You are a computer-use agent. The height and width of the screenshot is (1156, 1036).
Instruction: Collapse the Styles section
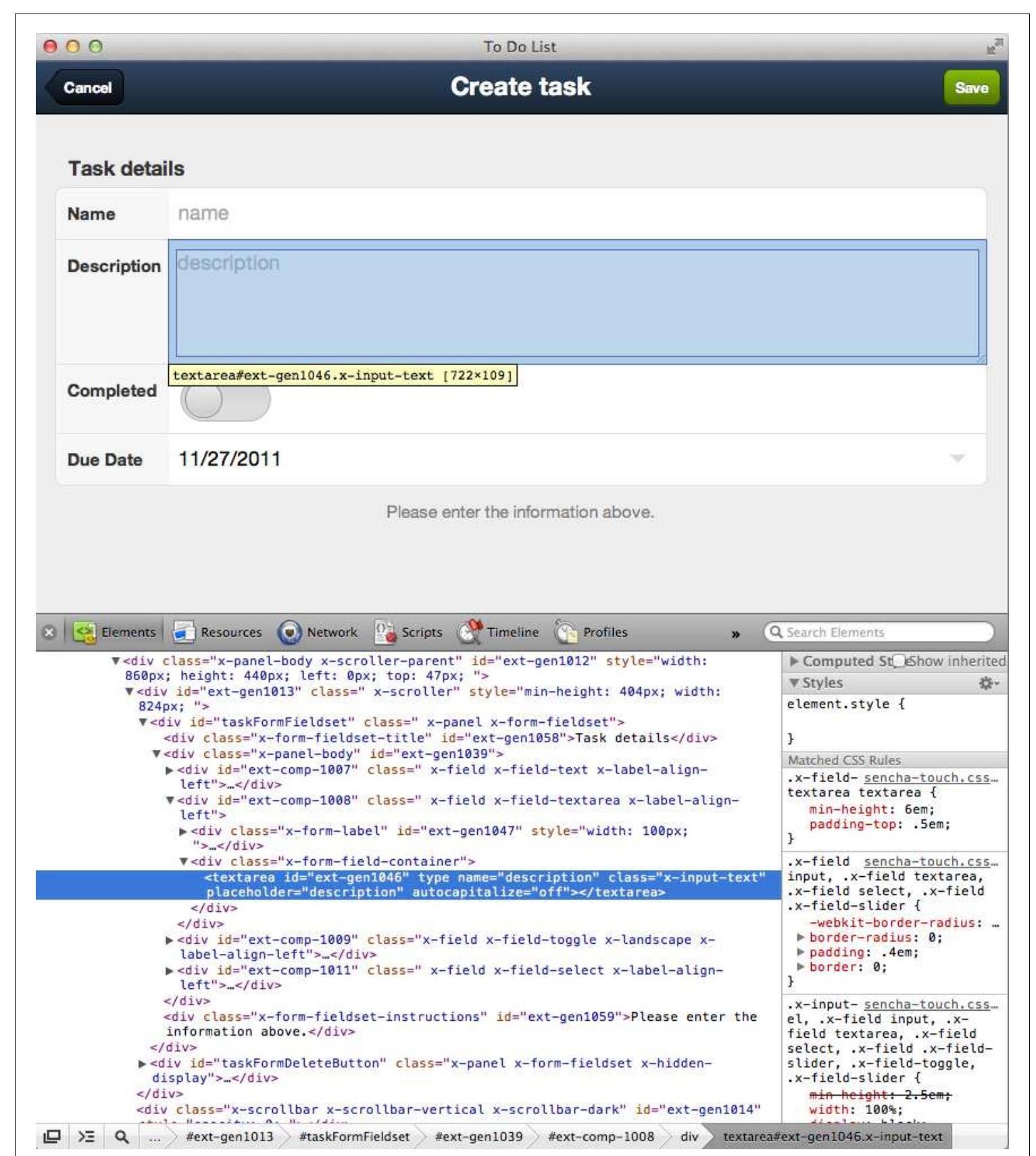click(x=794, y=683)
